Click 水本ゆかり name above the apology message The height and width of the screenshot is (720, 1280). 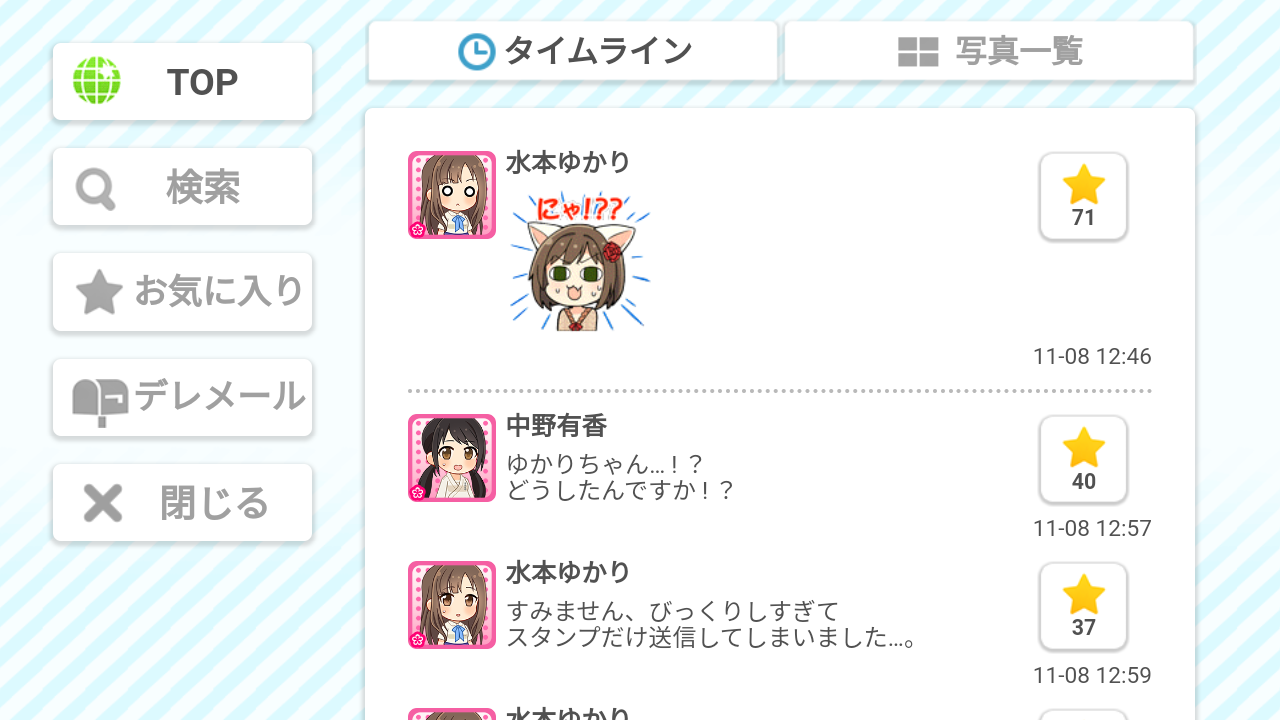tap(568, 573)
